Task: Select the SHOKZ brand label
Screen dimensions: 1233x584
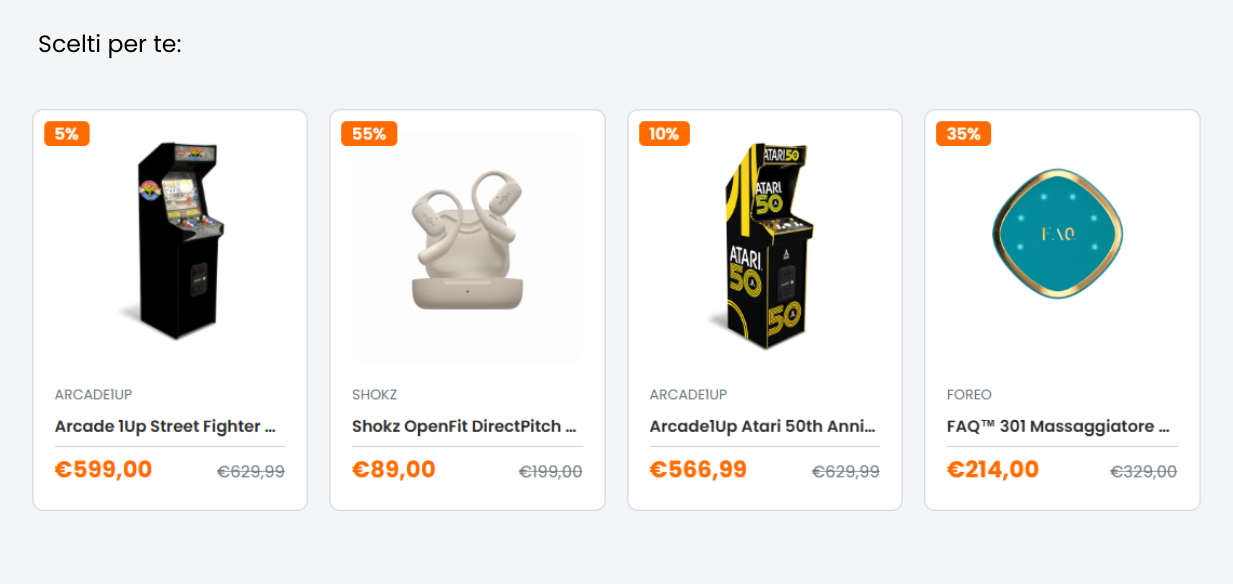Action: point(375,395)
